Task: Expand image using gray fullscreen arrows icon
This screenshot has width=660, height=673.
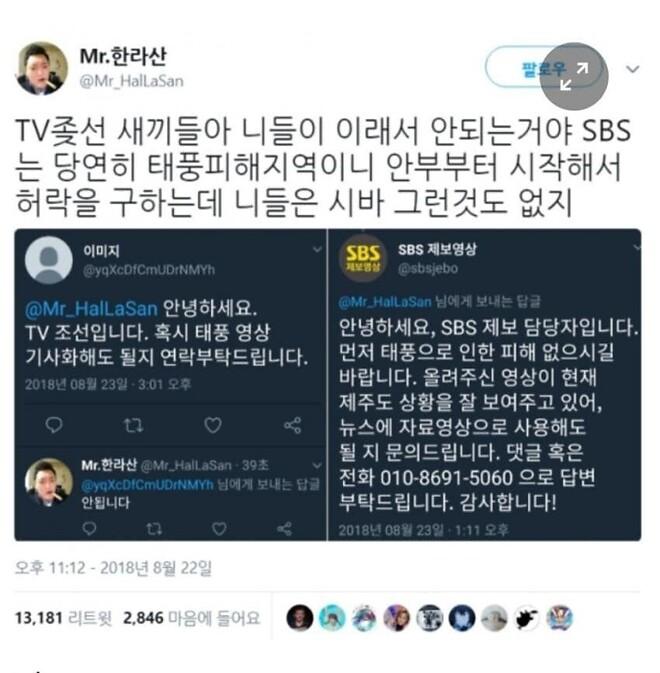Action: 574,76
